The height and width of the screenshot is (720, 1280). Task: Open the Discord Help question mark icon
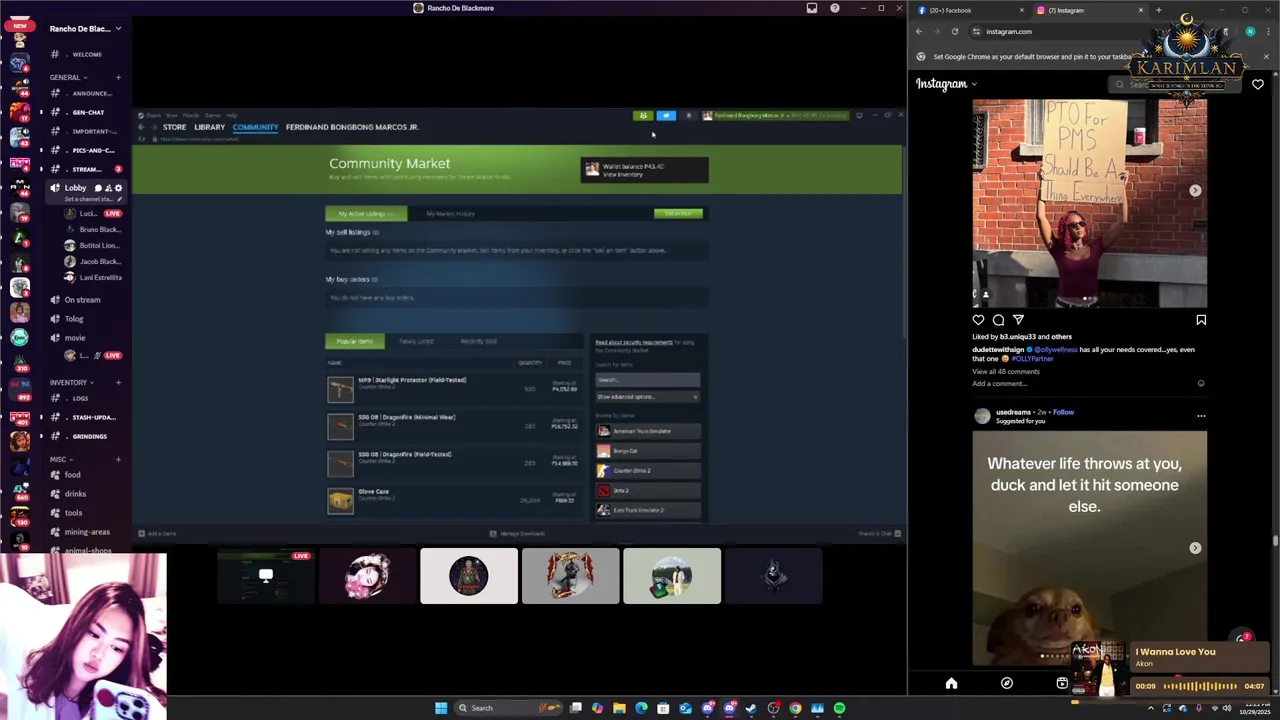coord(835,8)
